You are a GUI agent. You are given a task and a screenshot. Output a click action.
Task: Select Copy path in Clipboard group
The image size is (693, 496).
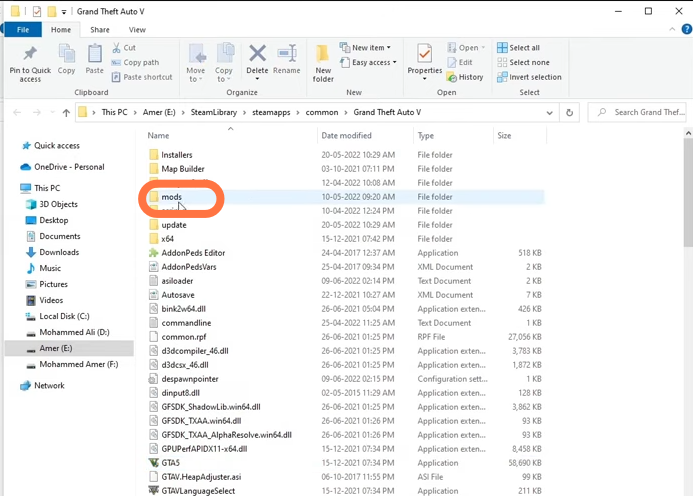pos(135,62)
